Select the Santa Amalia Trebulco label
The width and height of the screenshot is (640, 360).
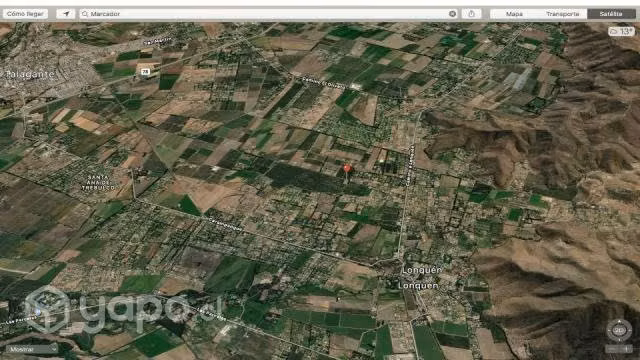(98, 182)
